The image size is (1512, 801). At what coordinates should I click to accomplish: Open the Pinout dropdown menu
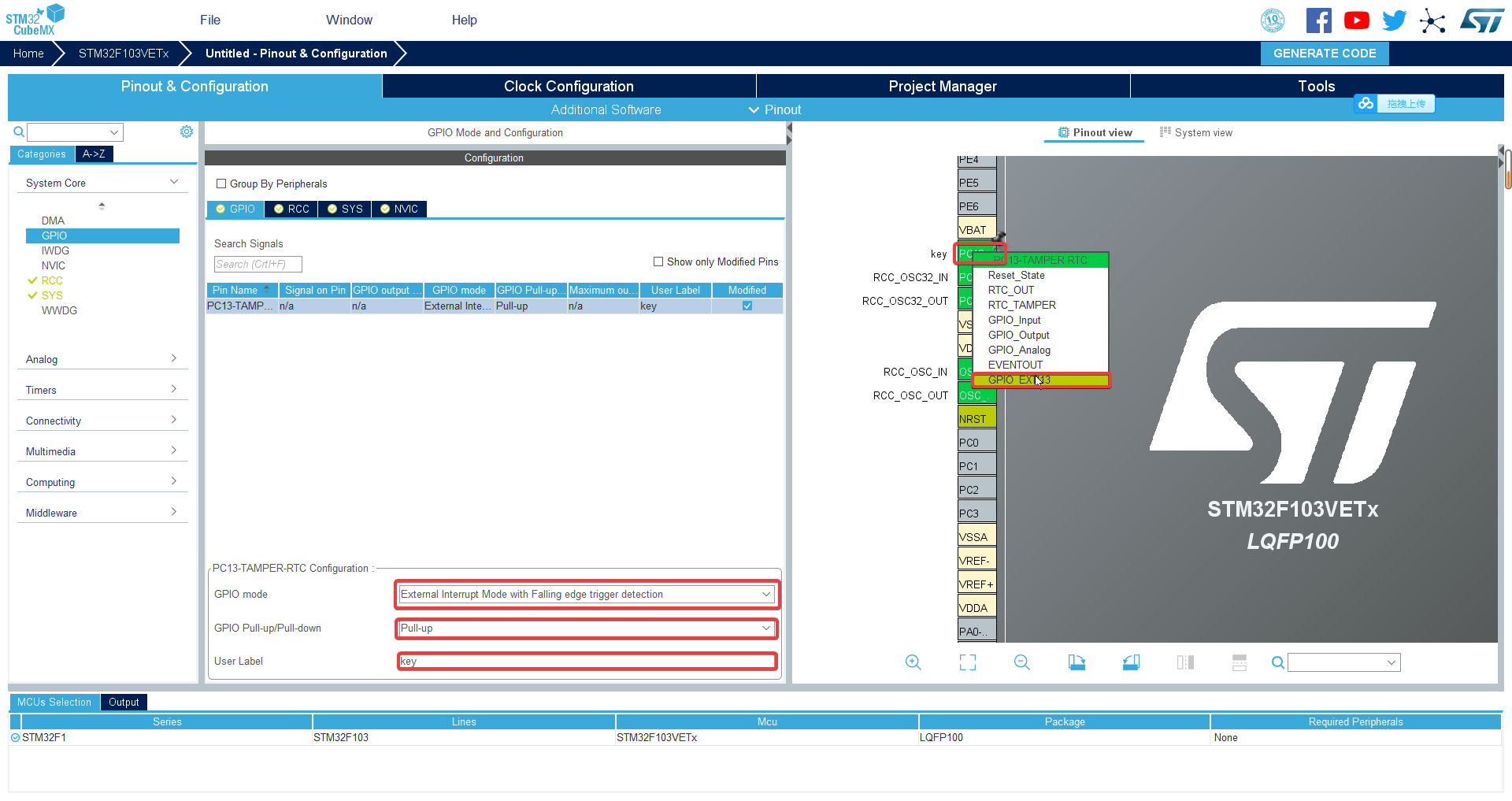click(774, 109)
